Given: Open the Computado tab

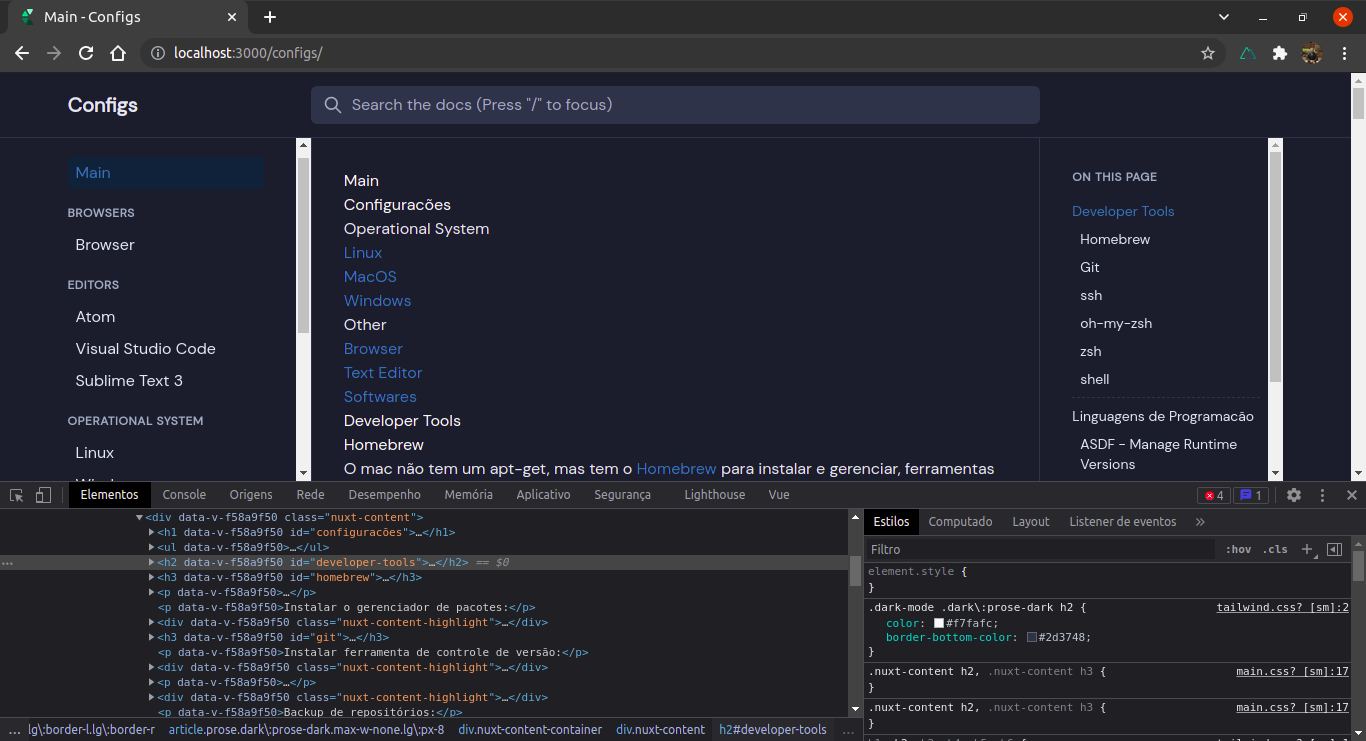Looking at the screenshot, I should point(960,521).
